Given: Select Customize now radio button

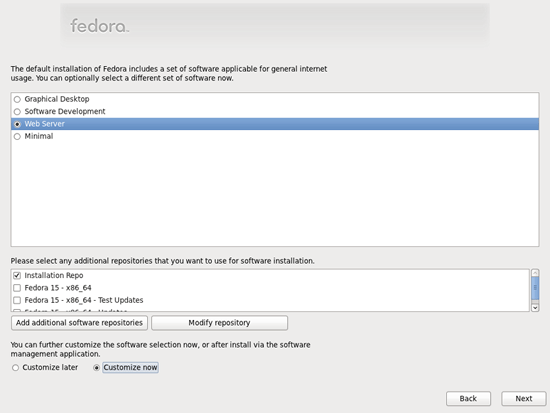Looking at the screenshot, I should pyautogui.click(x=96, y=368).
